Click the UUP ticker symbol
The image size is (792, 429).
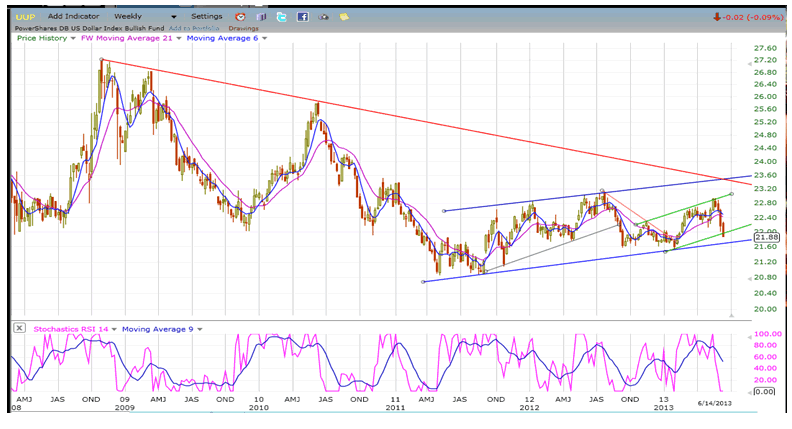pyautogui.click(x=25, y=17)
